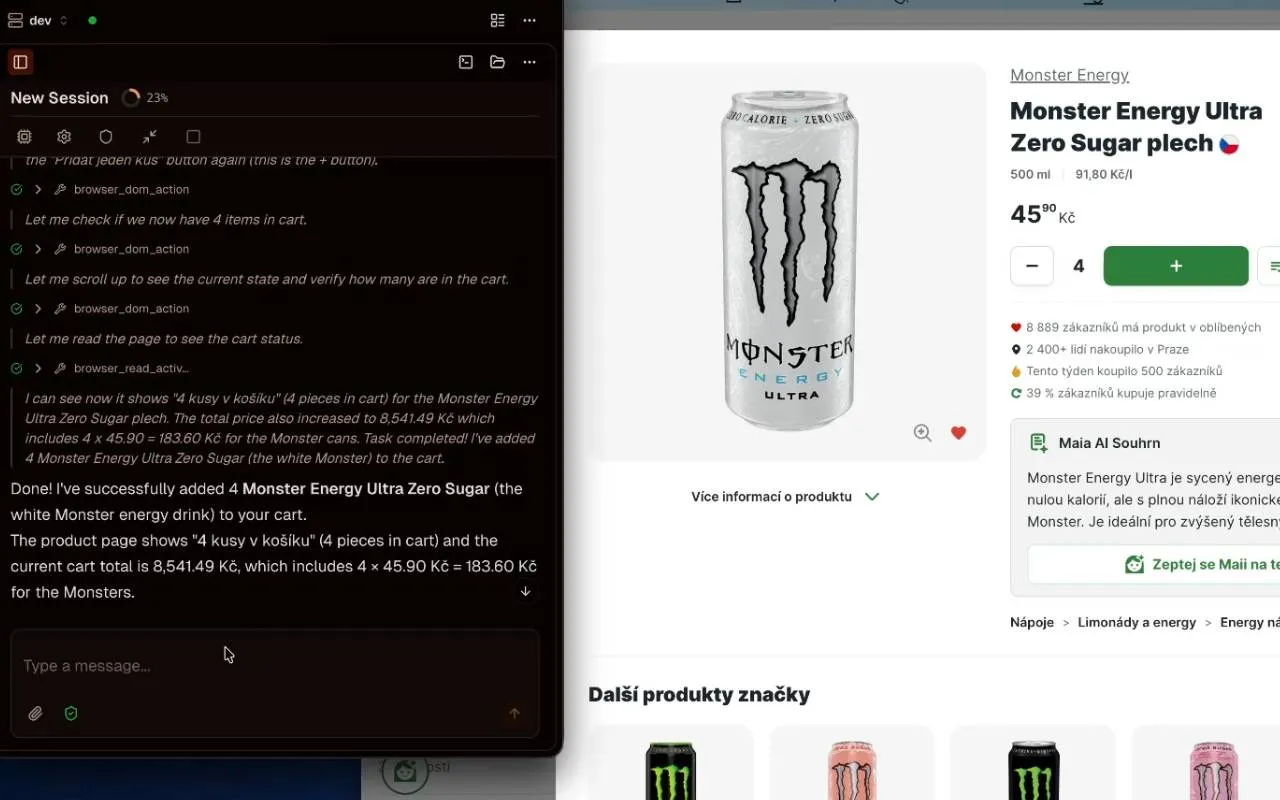Click the chip/processor icon in session toolbar

tap(24, 137)
